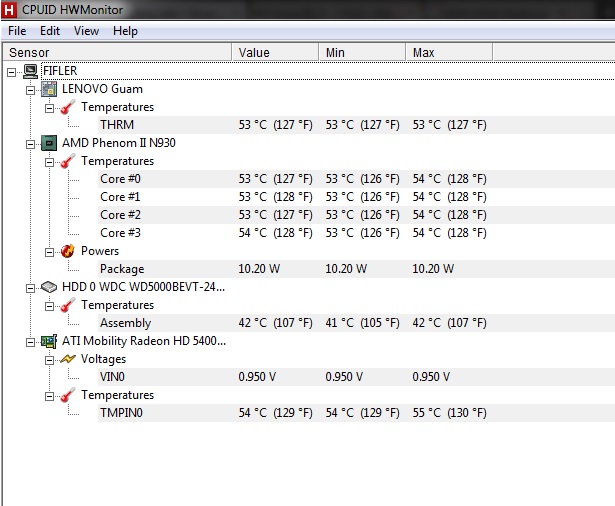Select the Core #2 row
Viewport: 615px width, 506px height.
[356, 215]
